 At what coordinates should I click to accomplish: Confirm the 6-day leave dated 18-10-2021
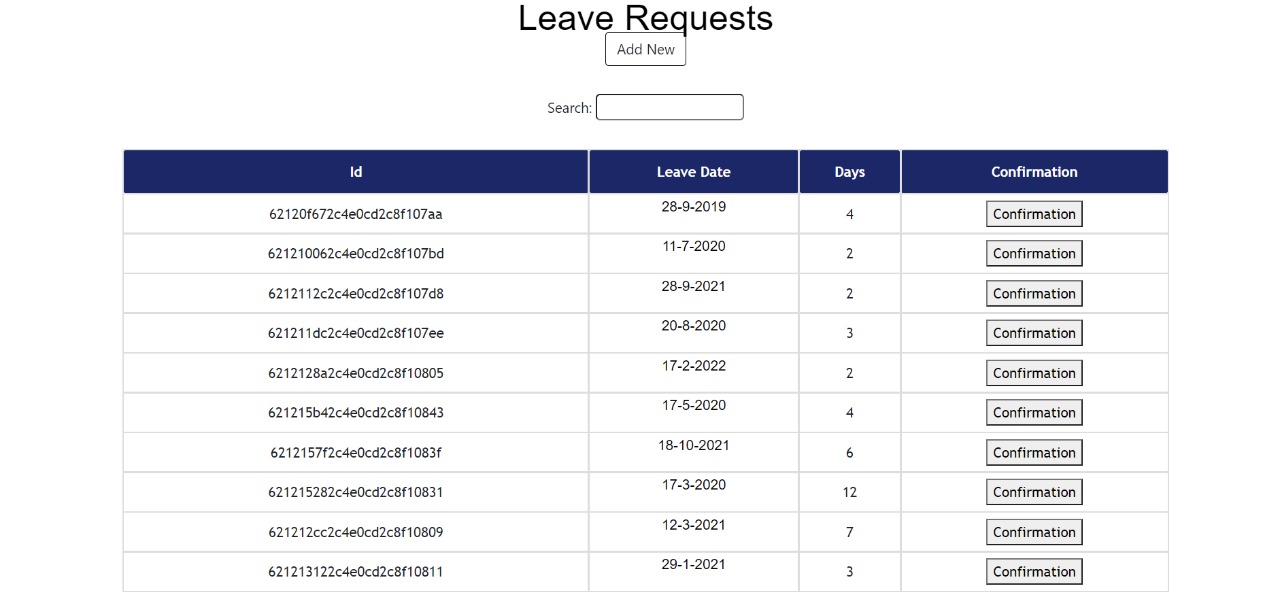click(x=1034, y=452)
